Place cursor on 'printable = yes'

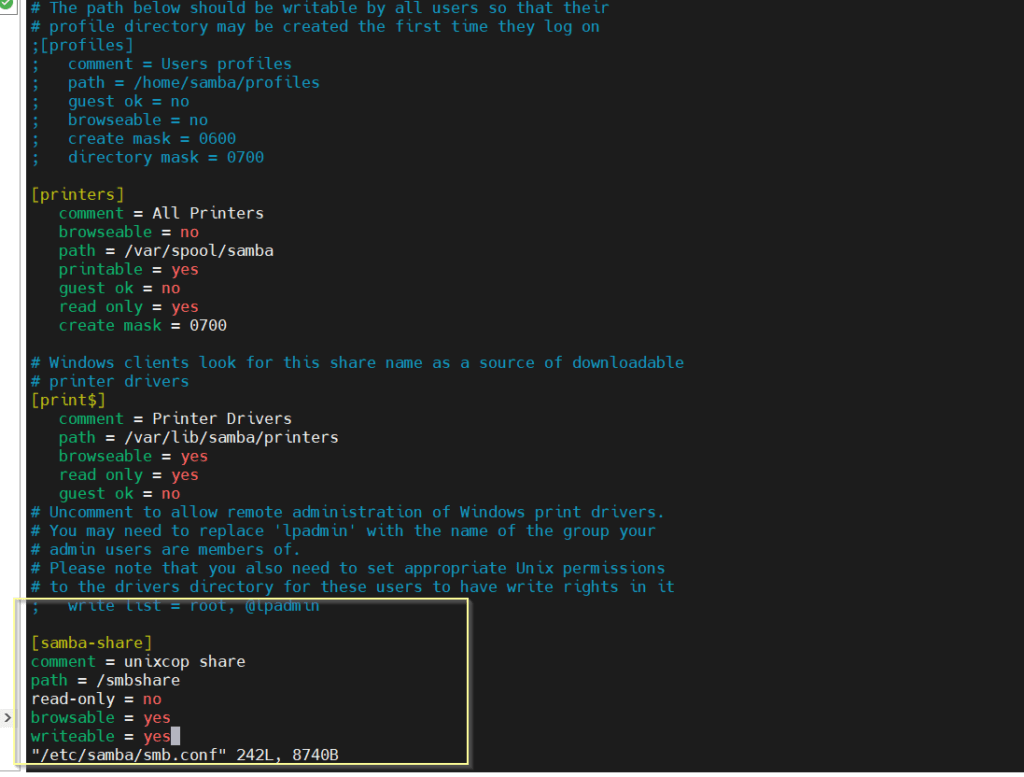[x=129, y=270]
